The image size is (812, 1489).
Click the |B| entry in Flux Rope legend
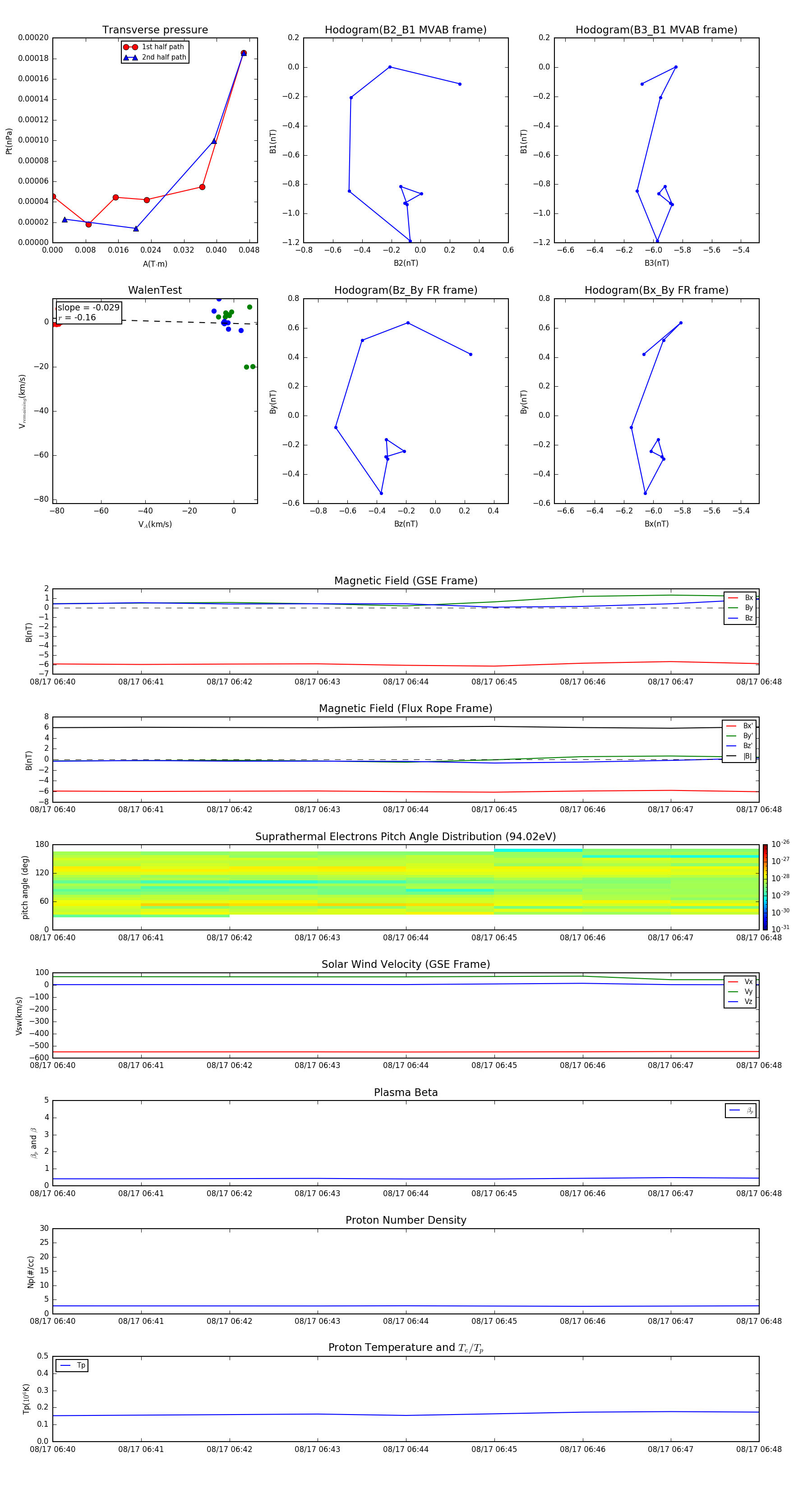click(739, 756)
